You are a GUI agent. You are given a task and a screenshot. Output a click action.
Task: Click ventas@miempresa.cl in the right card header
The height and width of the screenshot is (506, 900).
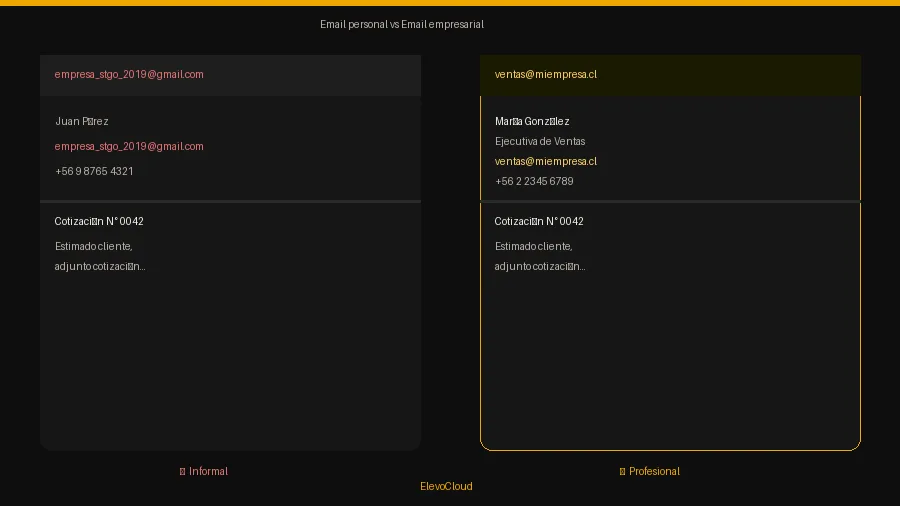(x=546, y=75)
